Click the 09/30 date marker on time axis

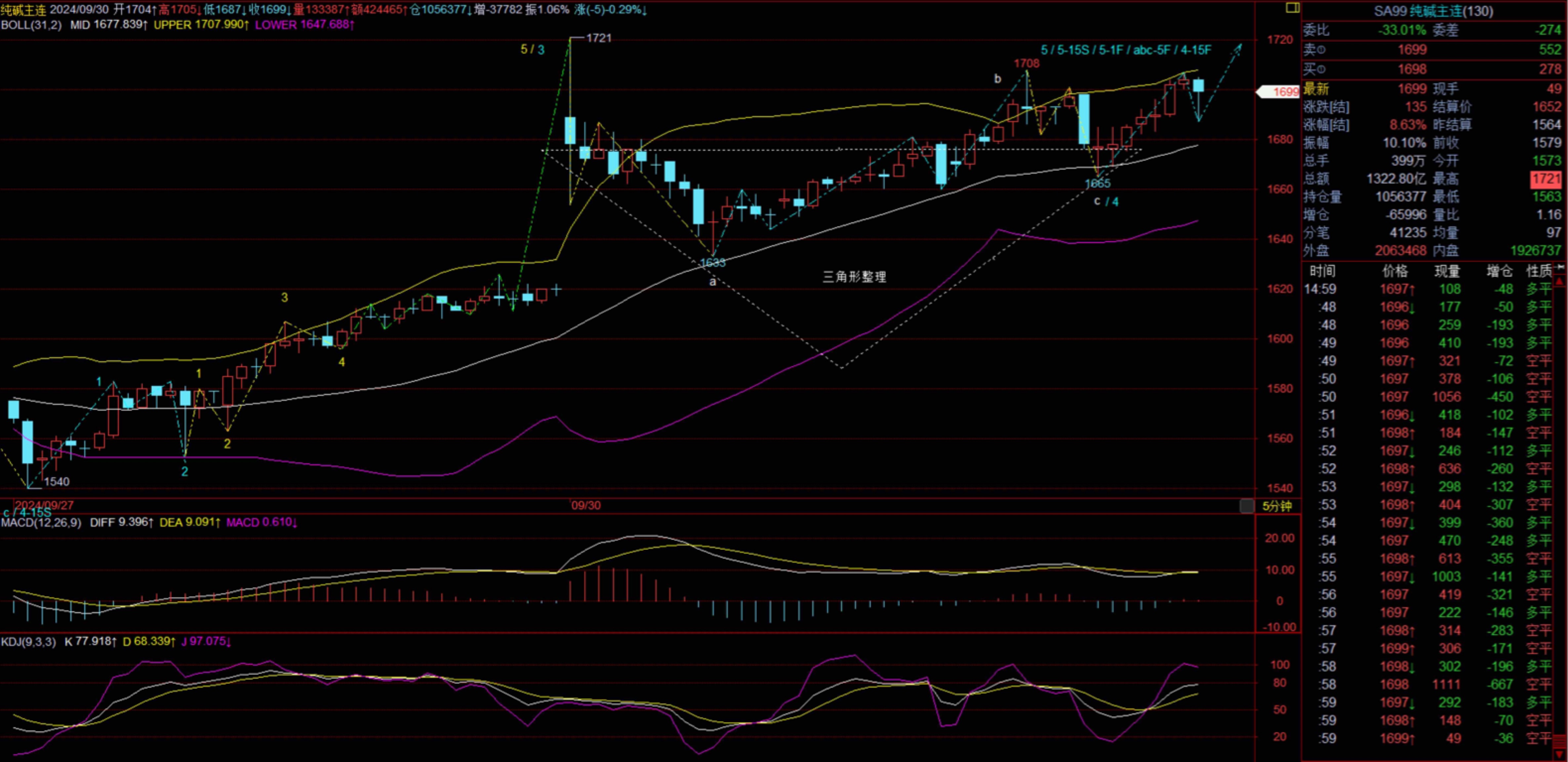pos(586,505)
